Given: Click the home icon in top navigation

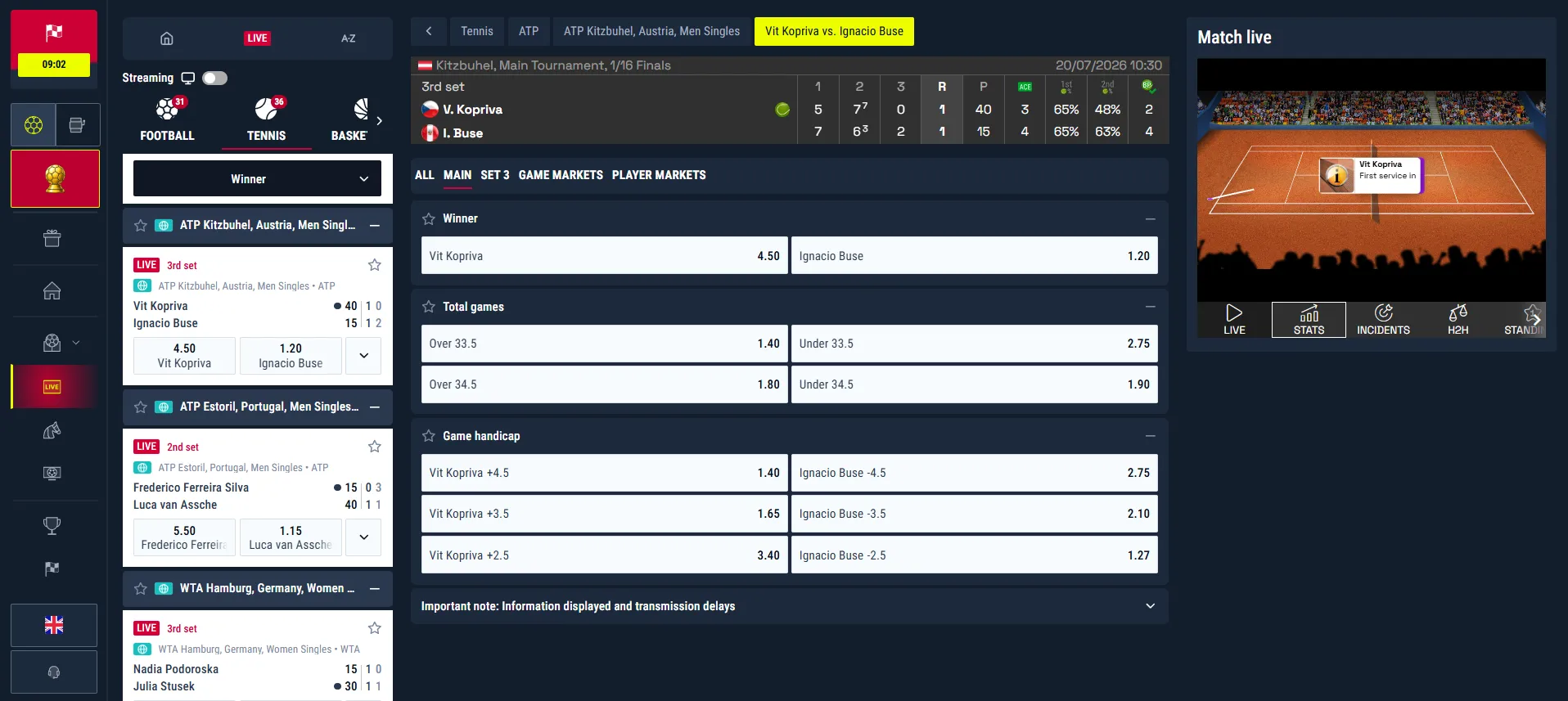Looking at the screenshot, I should pos(167,38).
